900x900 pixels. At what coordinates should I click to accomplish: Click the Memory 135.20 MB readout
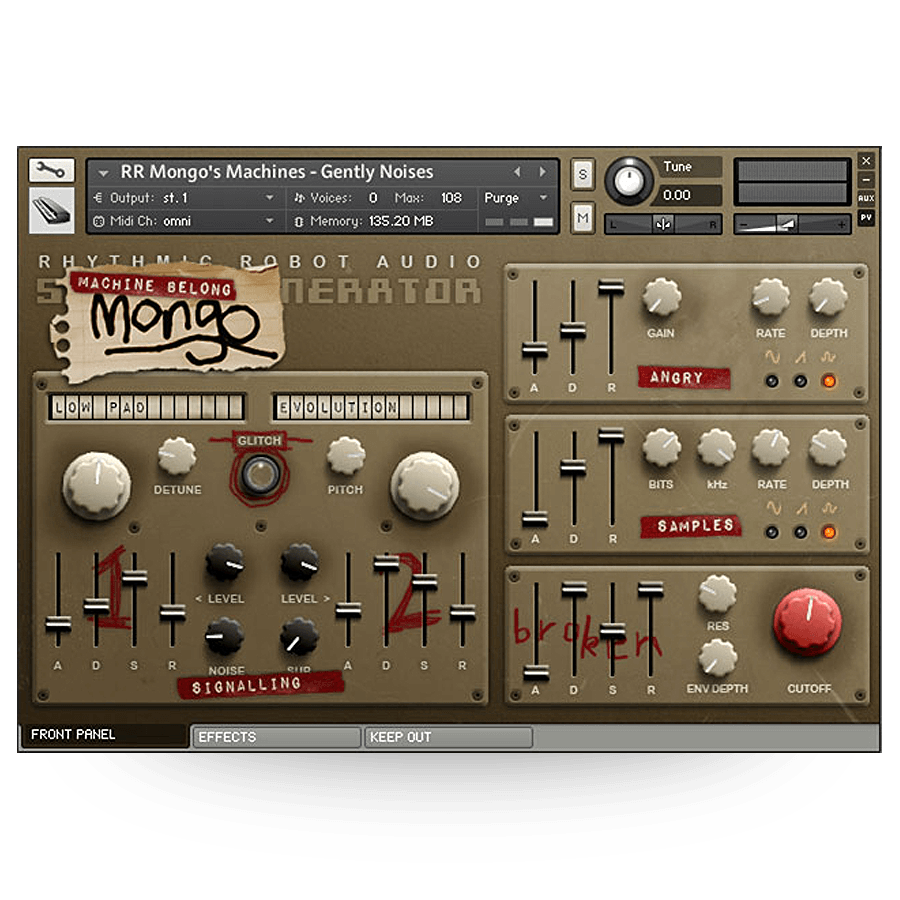coord(401,221)
